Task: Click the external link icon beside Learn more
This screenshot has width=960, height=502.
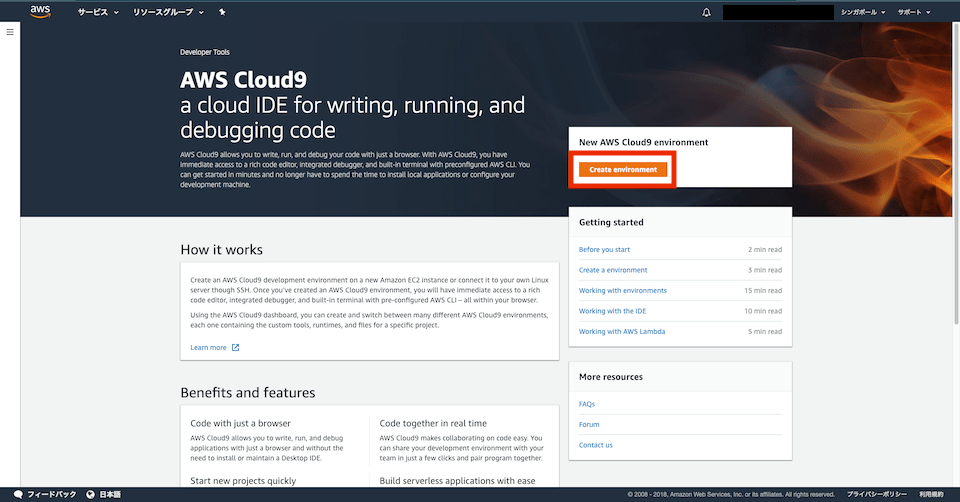Action: 236,348
